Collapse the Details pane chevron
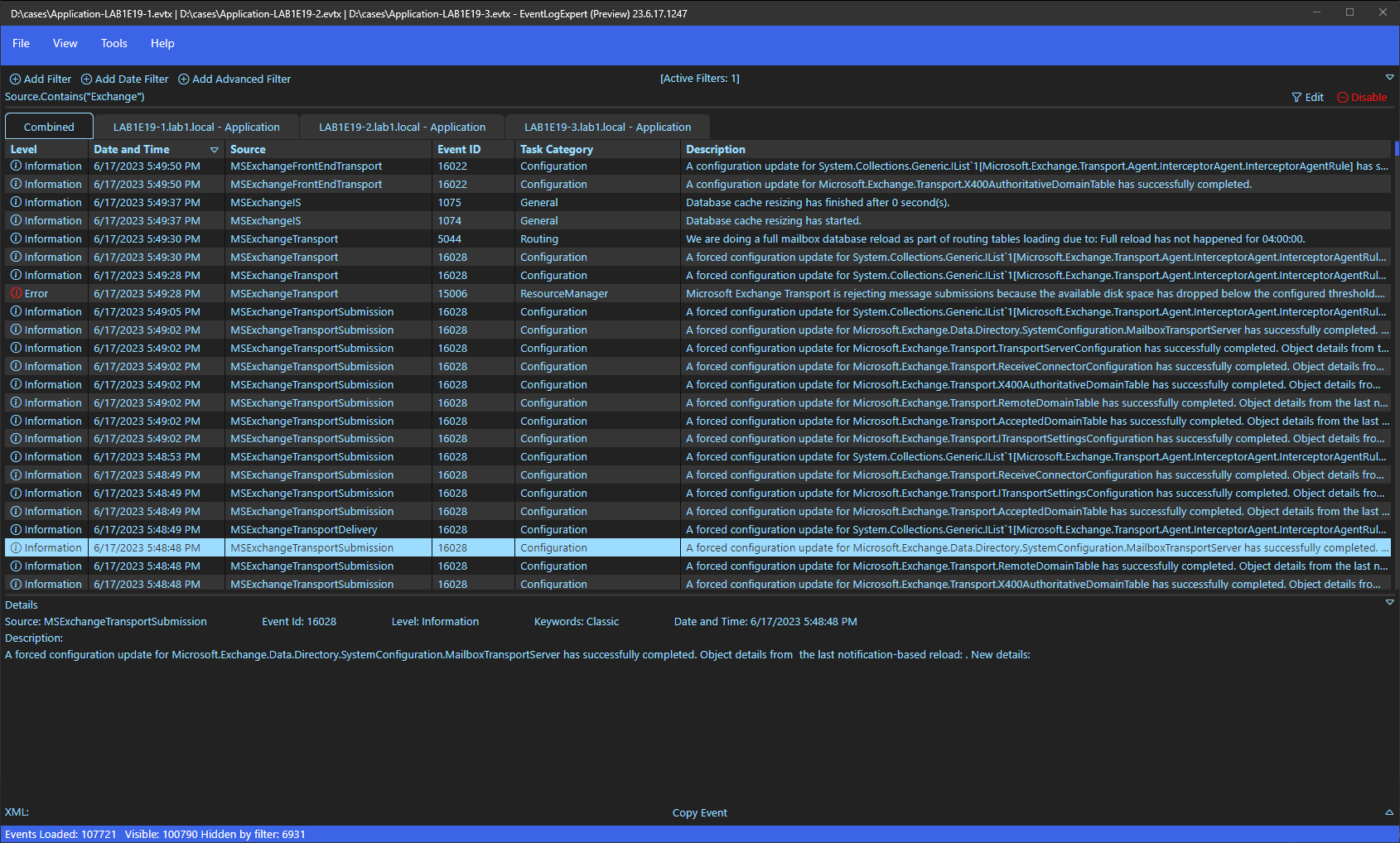Image resolution: width=1400 pixels, height=843 pixels. [x=1390, y=602]
